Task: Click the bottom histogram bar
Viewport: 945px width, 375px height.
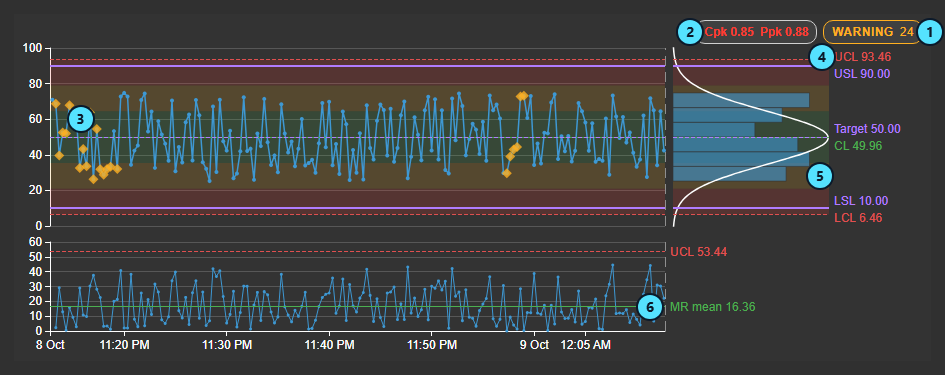Action: click(729, 174)
